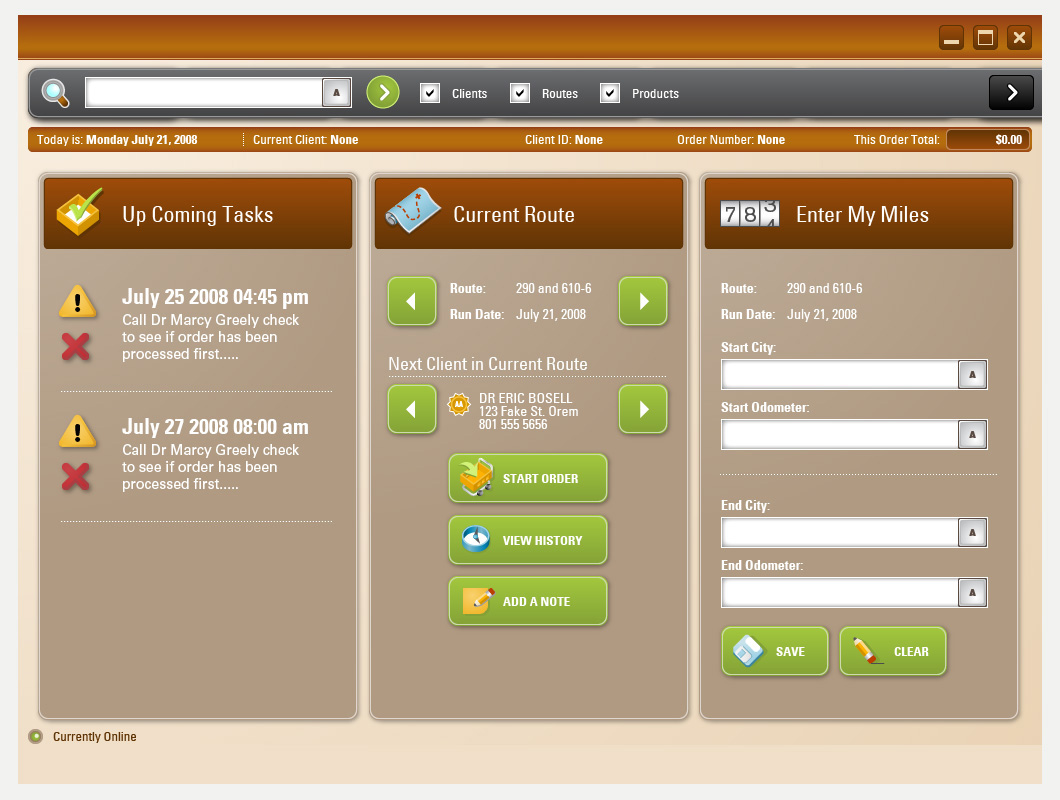The width and height of the screenshot is (1060, 800).
Task: Advance to next client with right arrow
Action: pyautogui.click(x=643, y=409)
